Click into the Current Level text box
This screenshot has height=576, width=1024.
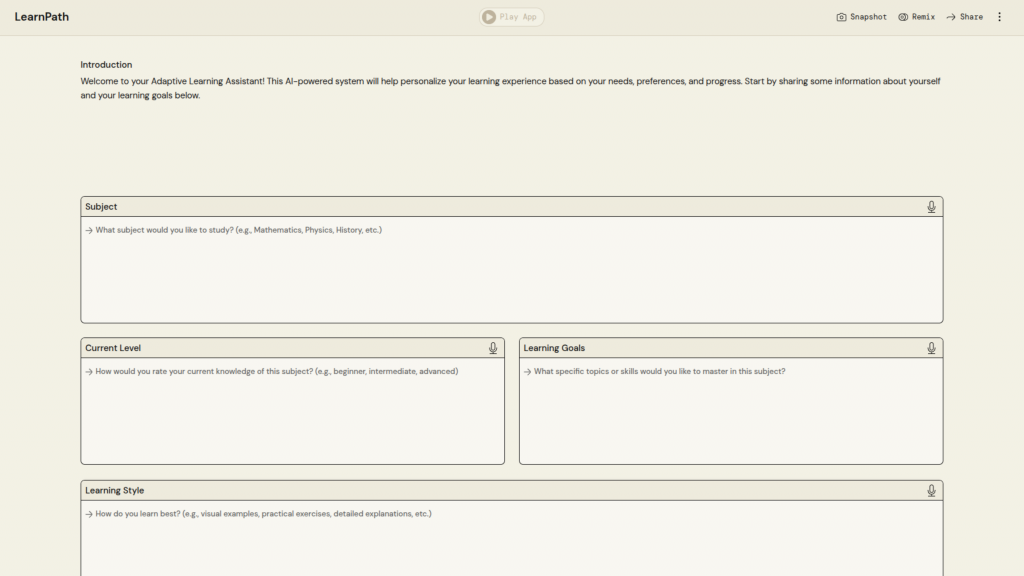pos(292,411)
